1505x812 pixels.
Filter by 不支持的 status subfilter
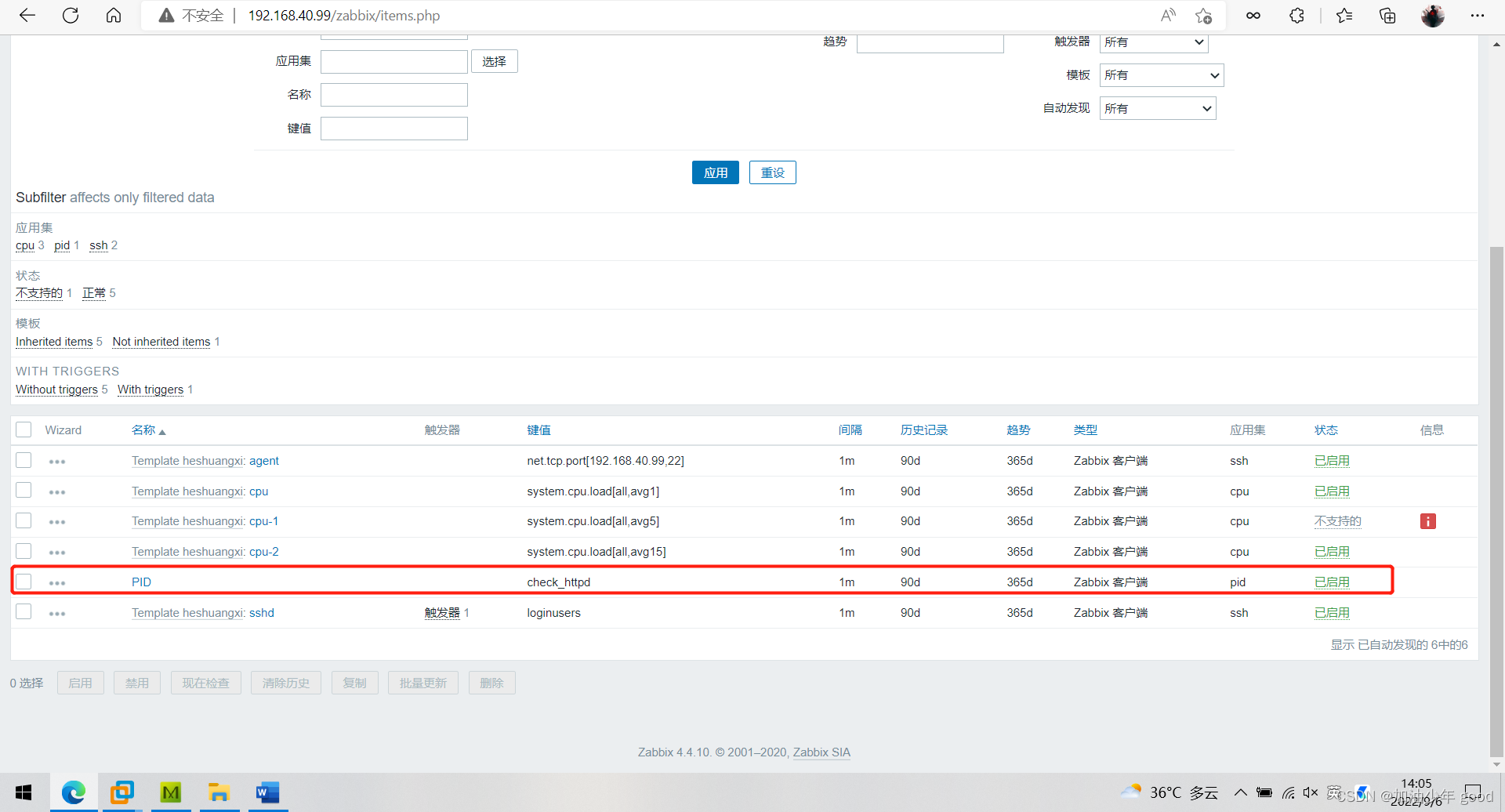pyautogui.click(x=39, y=293)
